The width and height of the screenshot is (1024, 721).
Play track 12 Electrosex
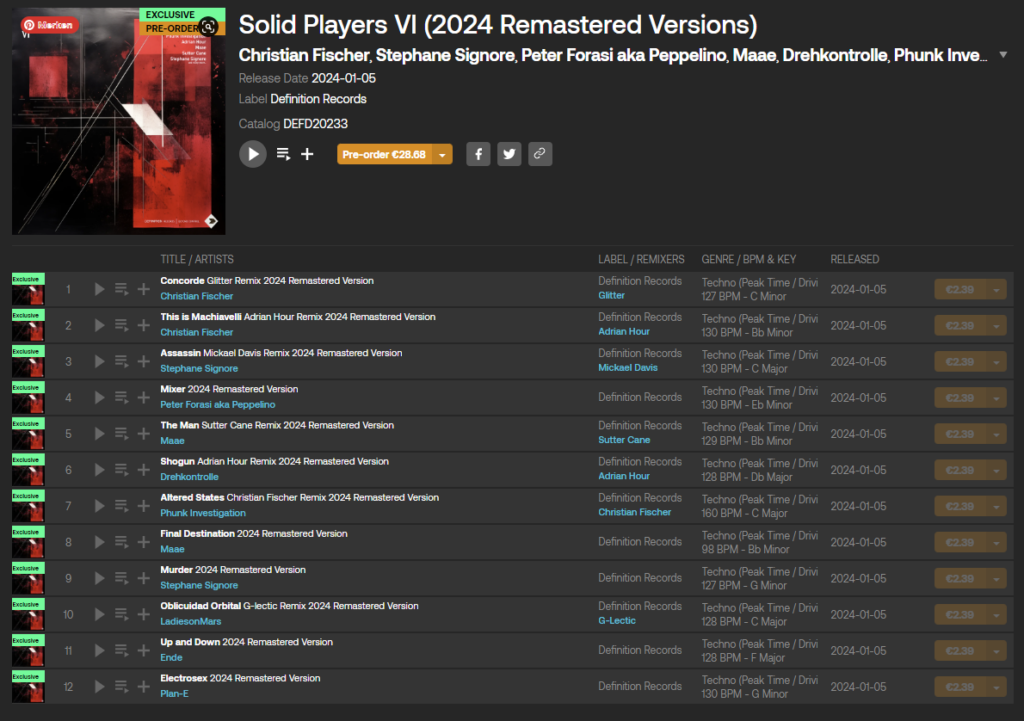(99, 686)
